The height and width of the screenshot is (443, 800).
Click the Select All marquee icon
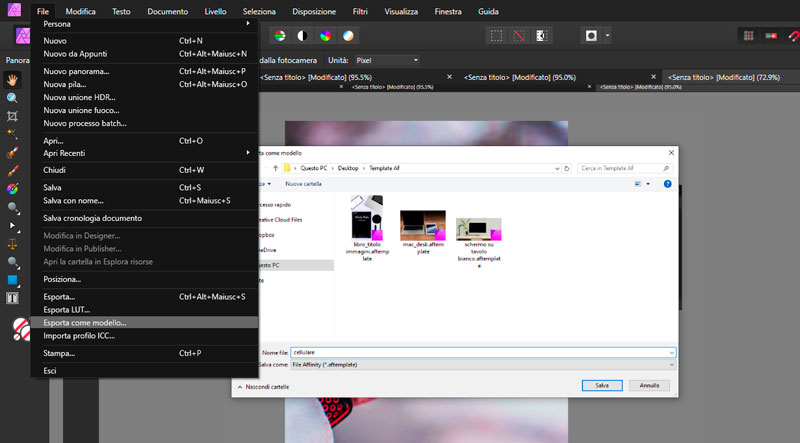coord(496,36)
